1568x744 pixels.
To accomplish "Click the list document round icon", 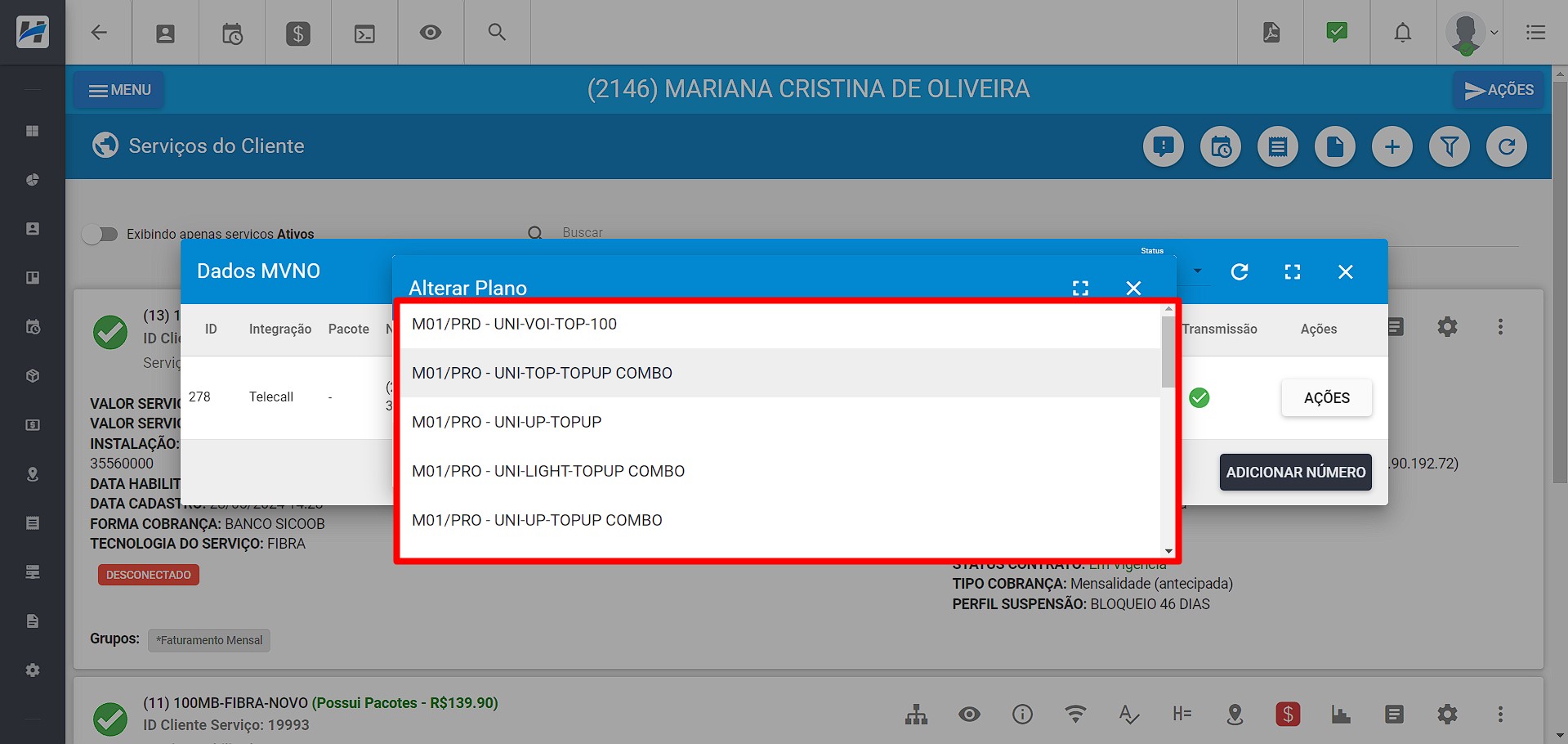I will pyautogui.click(x=1278, y=147).
